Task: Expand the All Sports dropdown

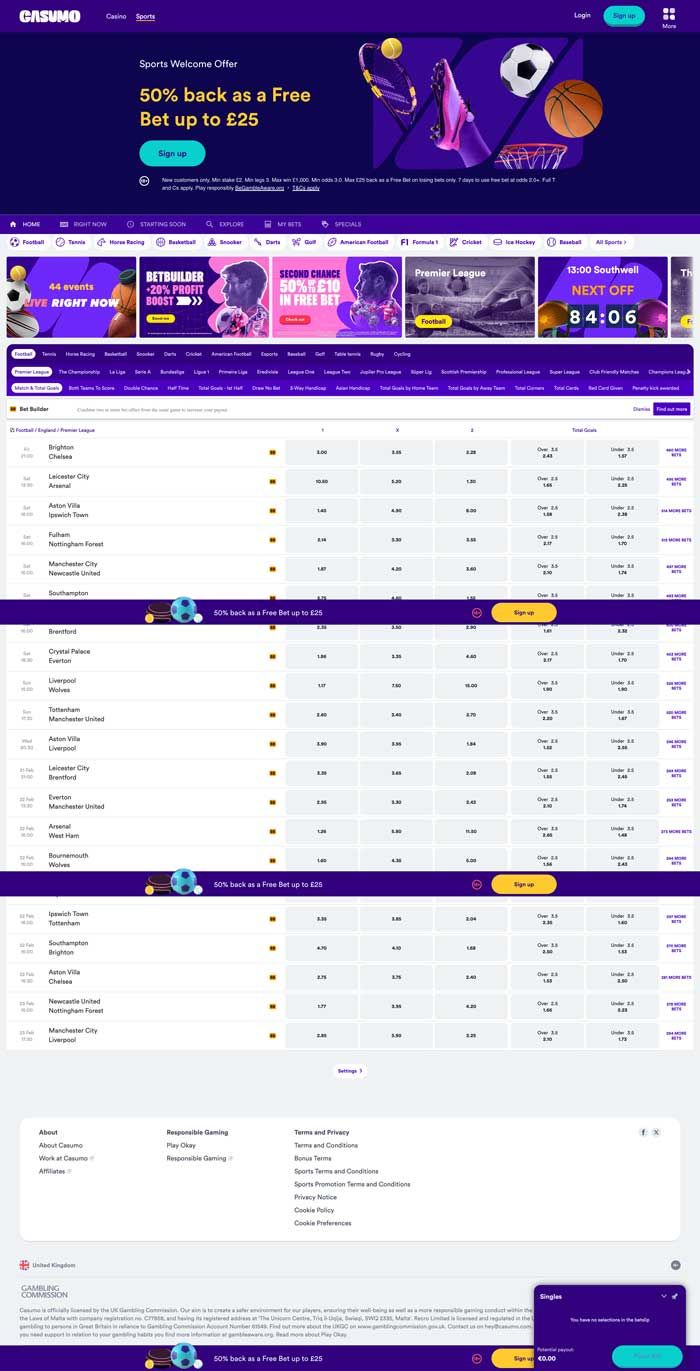Action: 611,242
